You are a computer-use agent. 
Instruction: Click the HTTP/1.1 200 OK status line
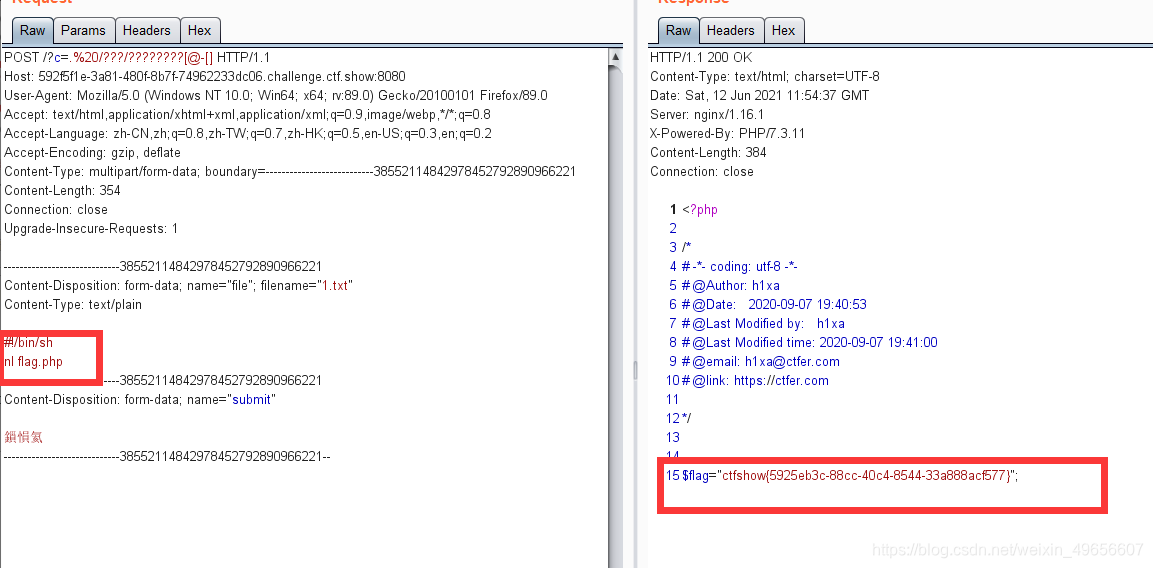[701, 57]
